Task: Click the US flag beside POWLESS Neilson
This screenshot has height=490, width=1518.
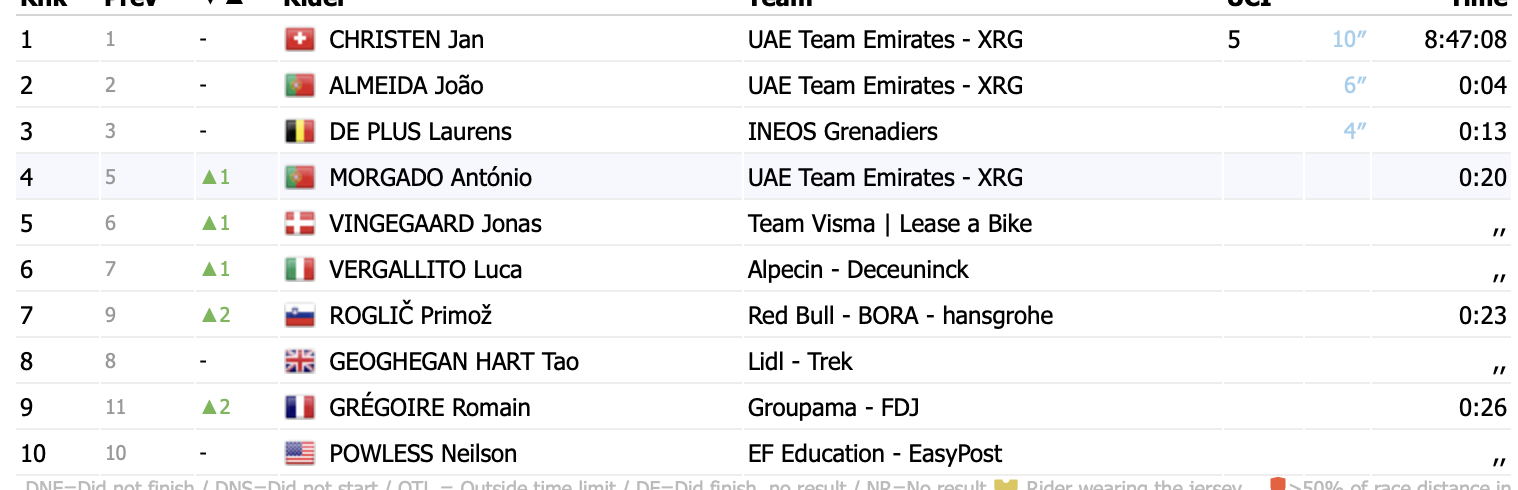Action: [299, 454]
